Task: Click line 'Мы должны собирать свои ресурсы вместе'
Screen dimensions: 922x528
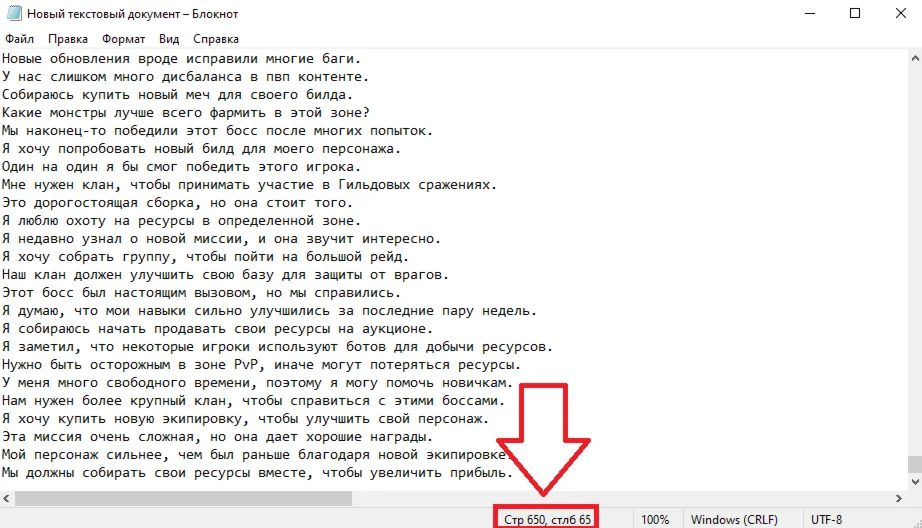Action: pyautogui.click(x=258, y=473)
